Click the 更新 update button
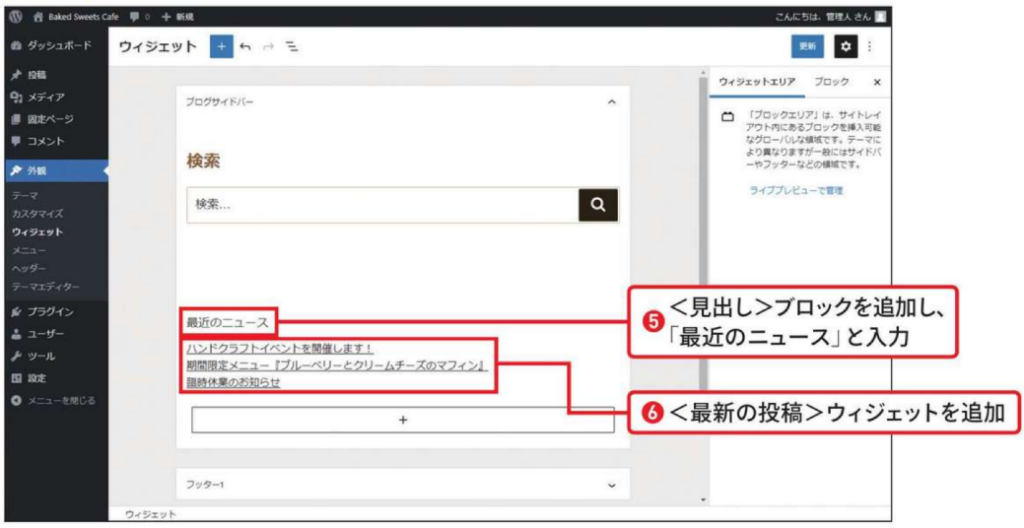The height and width of the screenshot is (528, 1024). click(x=808, y=47)
